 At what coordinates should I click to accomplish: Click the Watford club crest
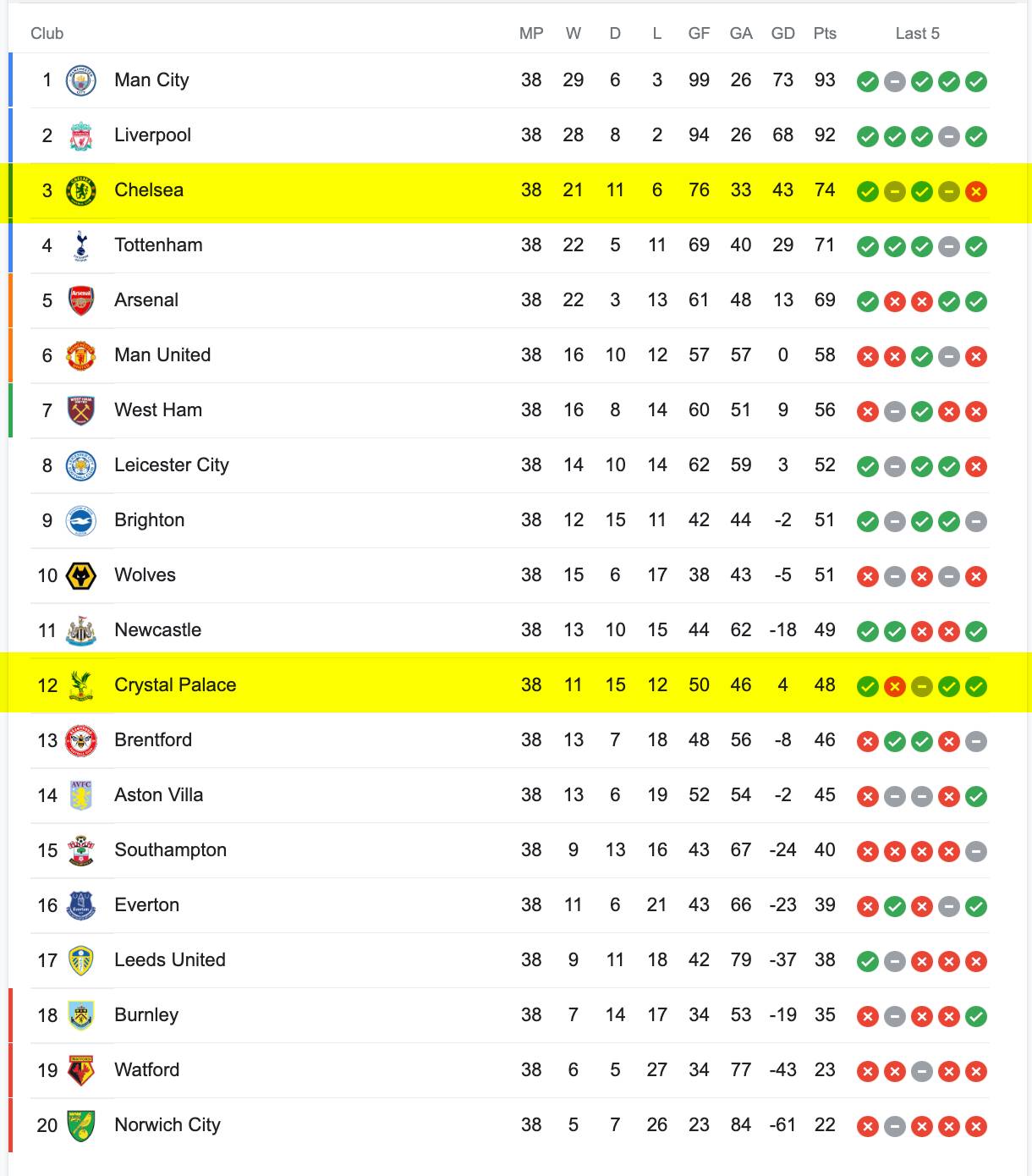pos(81,1070)
